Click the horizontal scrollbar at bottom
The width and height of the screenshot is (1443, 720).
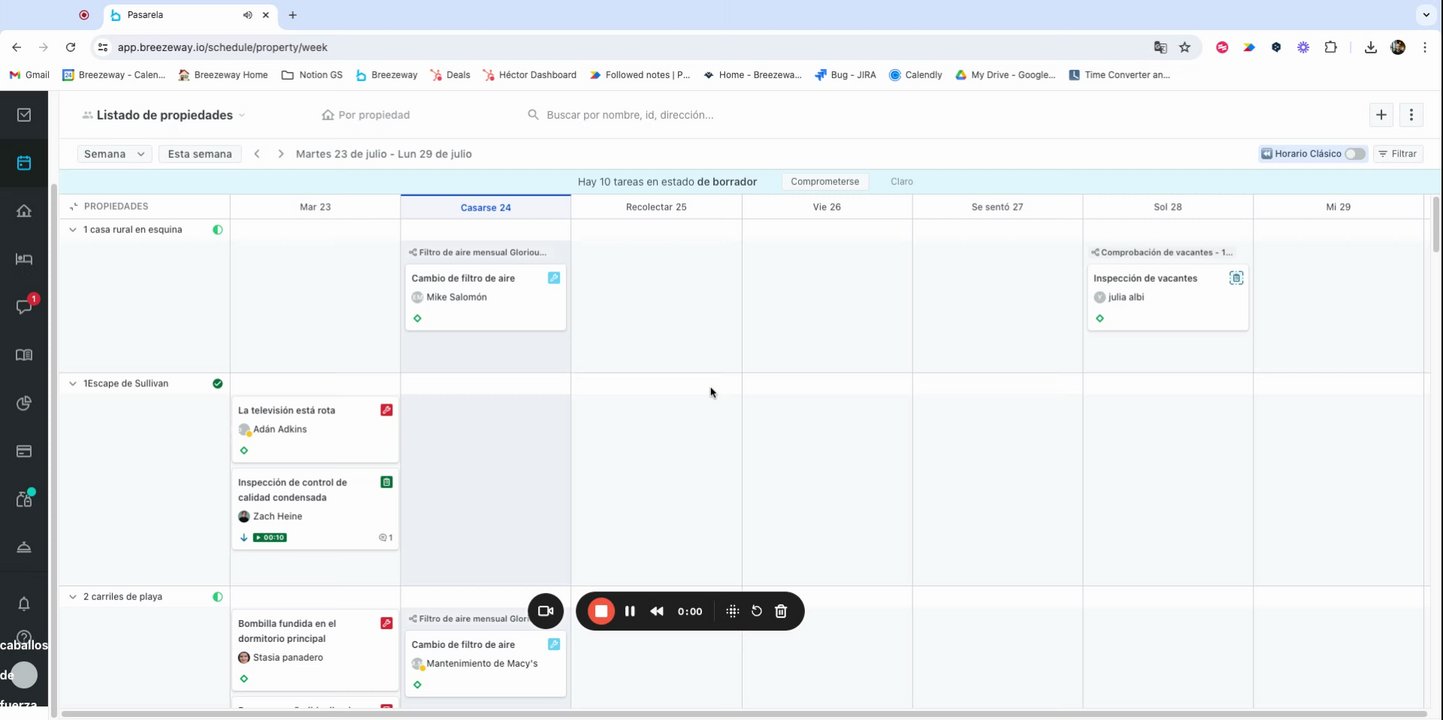pyautogui.click(x=745, y=715)
